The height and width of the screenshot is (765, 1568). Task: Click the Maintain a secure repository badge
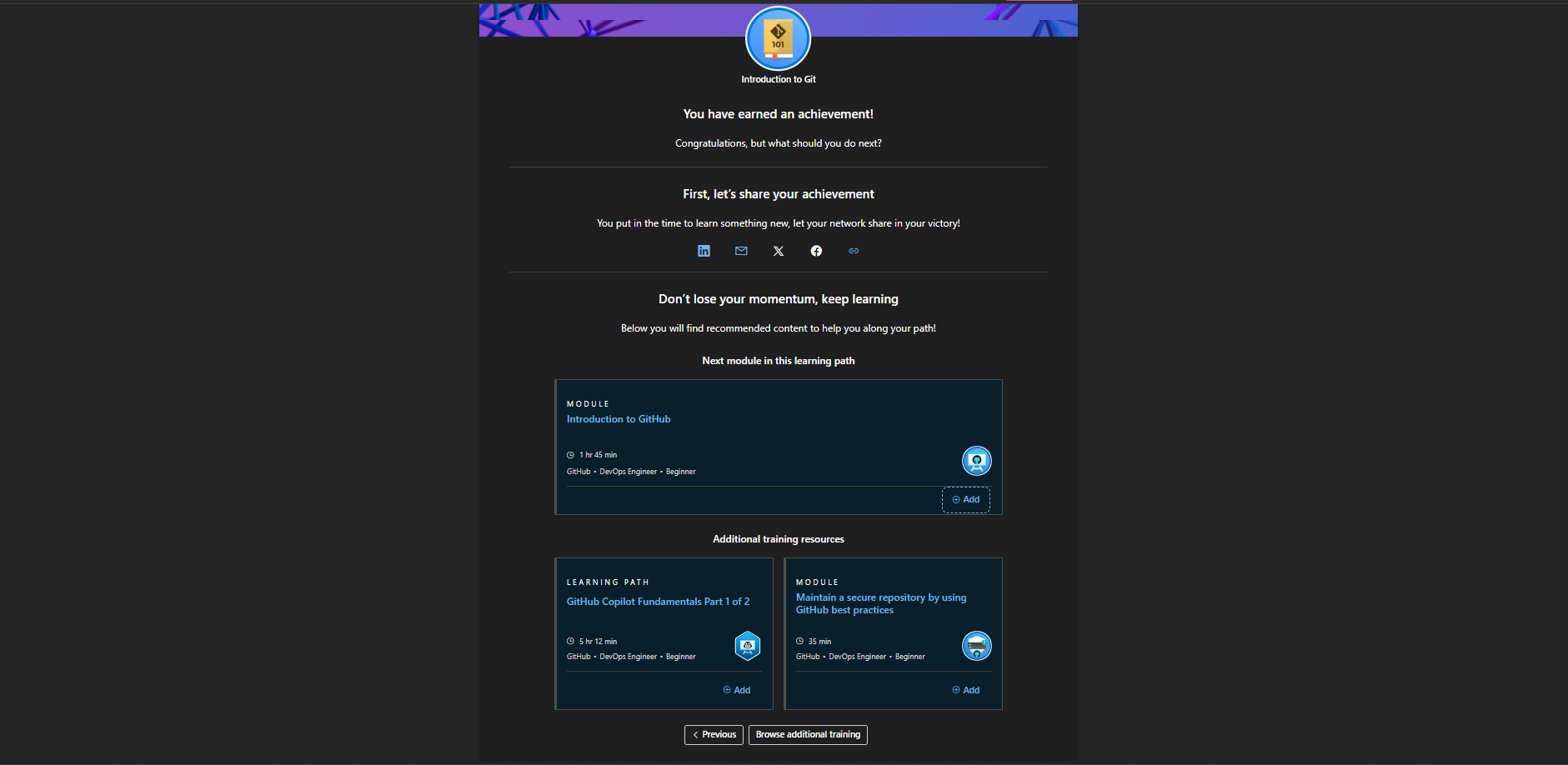coord(977,646)
